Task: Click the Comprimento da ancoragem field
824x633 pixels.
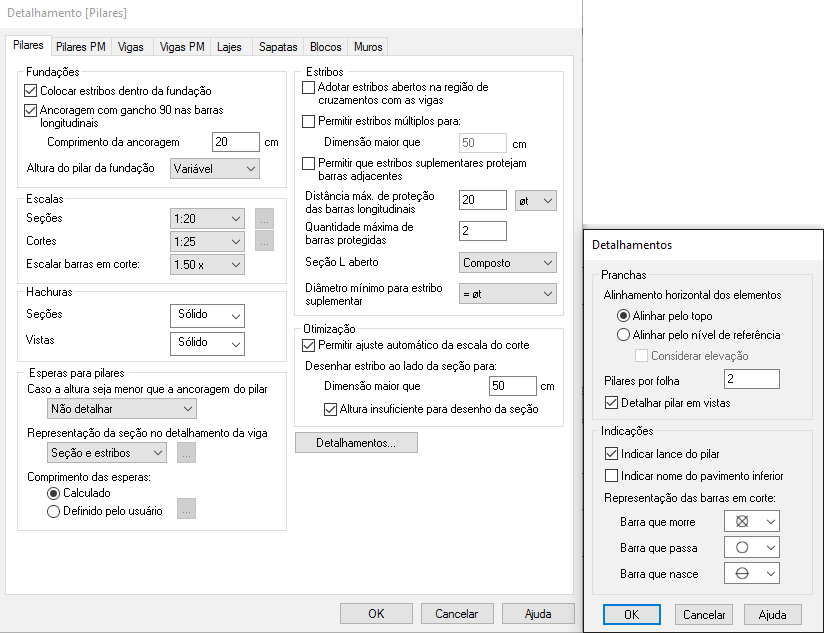Action: [236, 142]
